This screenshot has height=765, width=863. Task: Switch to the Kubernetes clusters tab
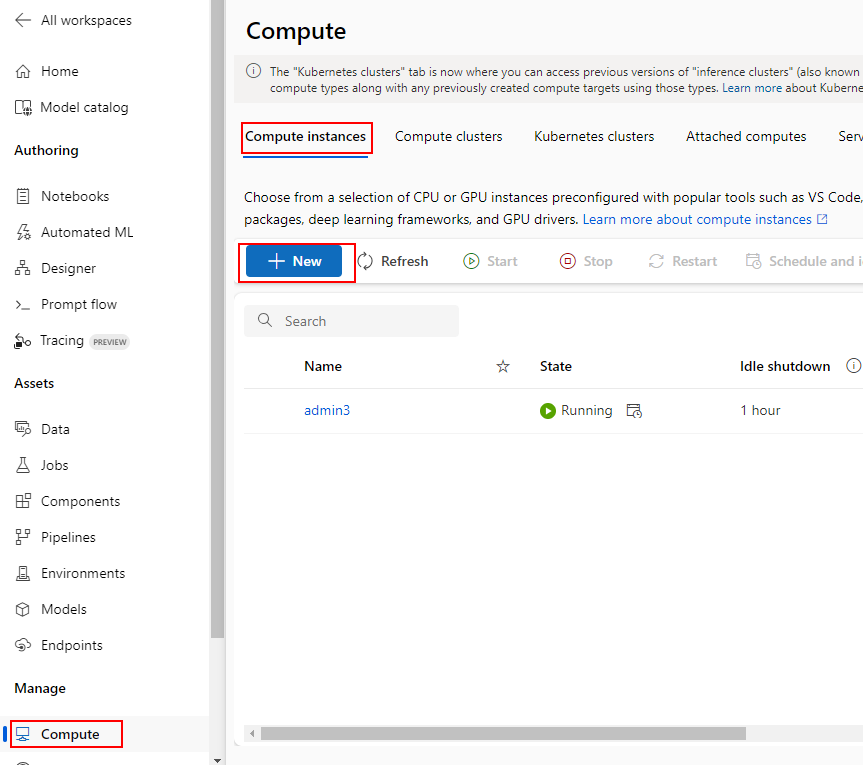pyautogui.click(x=594, y=136)
